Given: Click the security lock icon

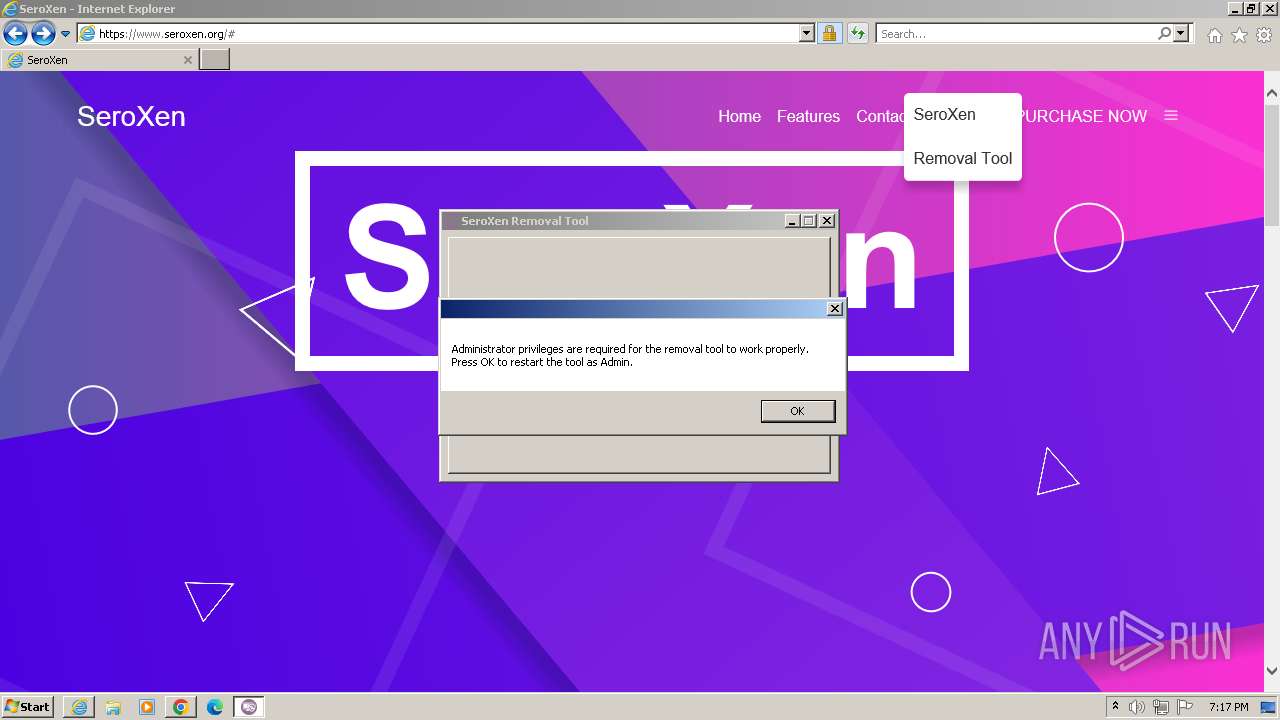Looking at the screenshot, I should (x=829, y=34).
